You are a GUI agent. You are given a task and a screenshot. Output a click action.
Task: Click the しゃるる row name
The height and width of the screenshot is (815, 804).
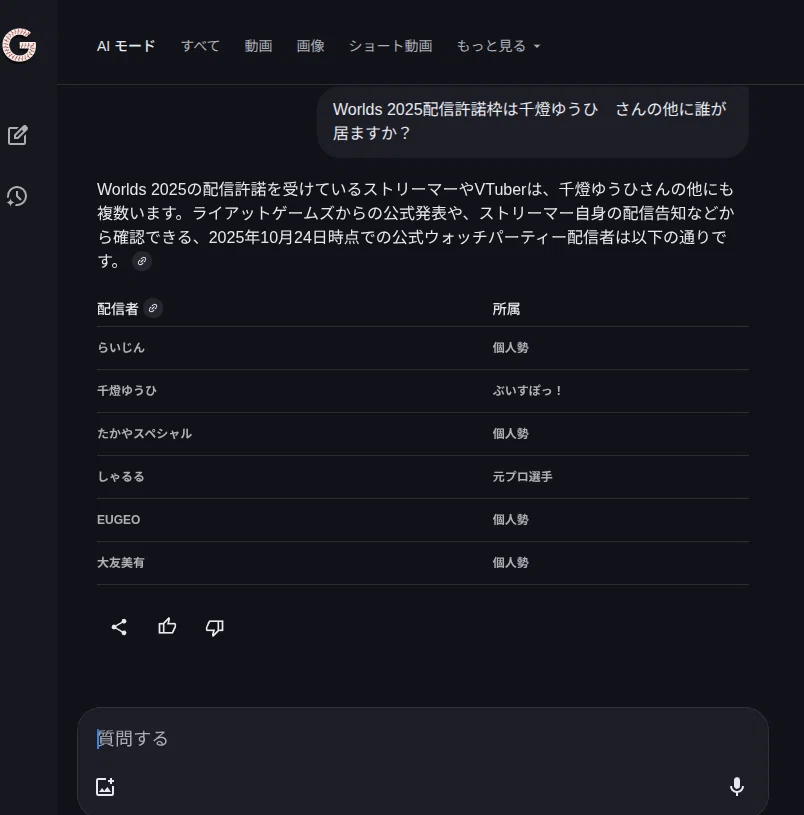pos(121,477)
